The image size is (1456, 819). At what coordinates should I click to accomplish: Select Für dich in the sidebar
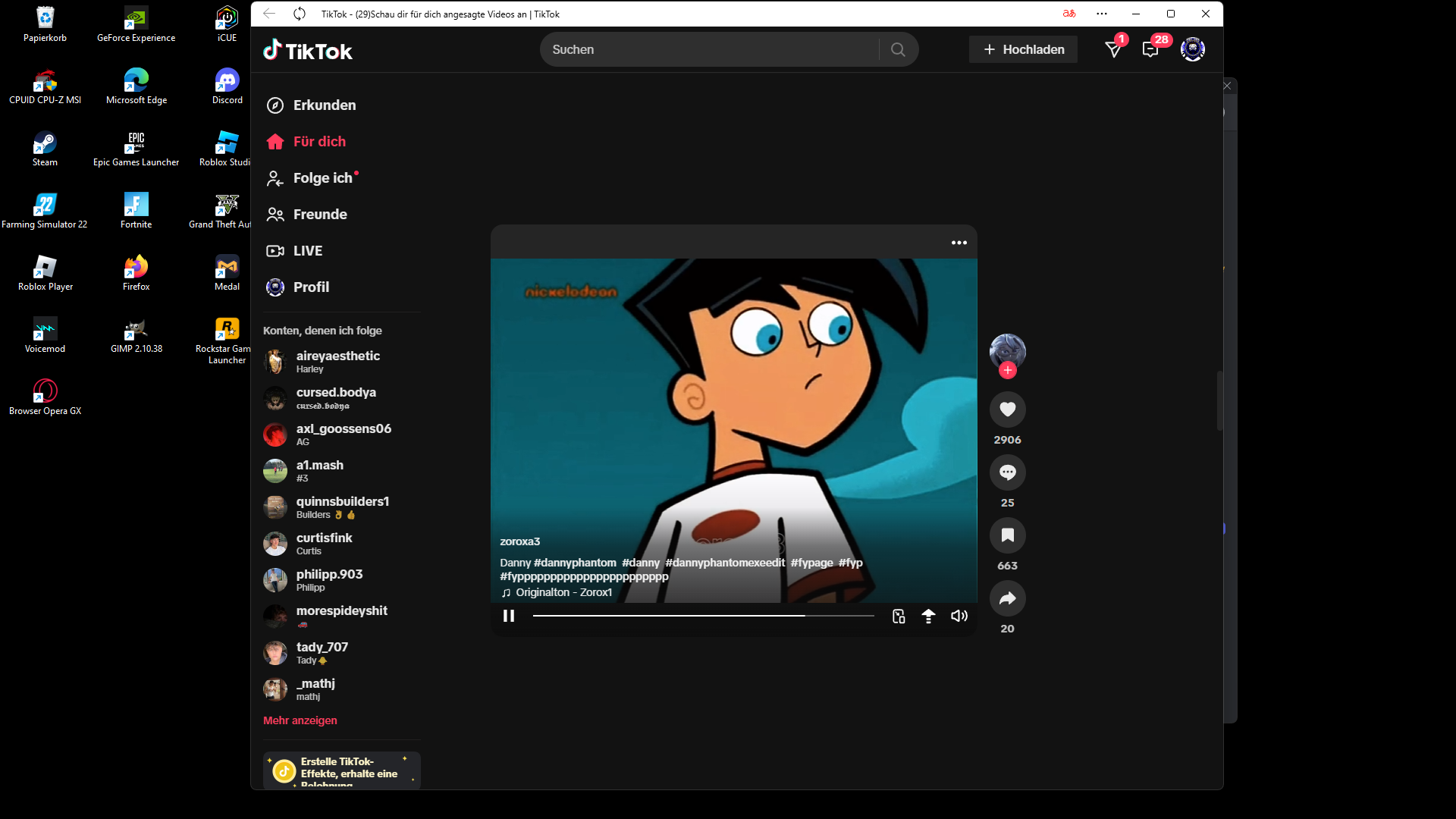306,142
